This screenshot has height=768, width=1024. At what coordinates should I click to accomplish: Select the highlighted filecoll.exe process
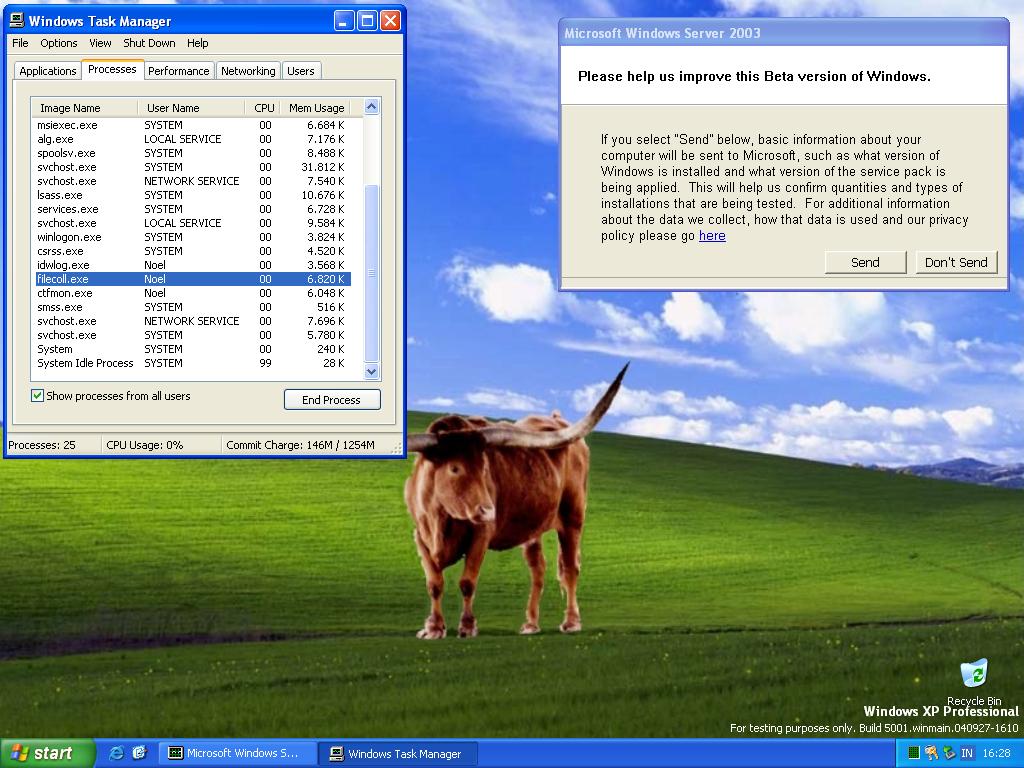[x=193, y=279]
